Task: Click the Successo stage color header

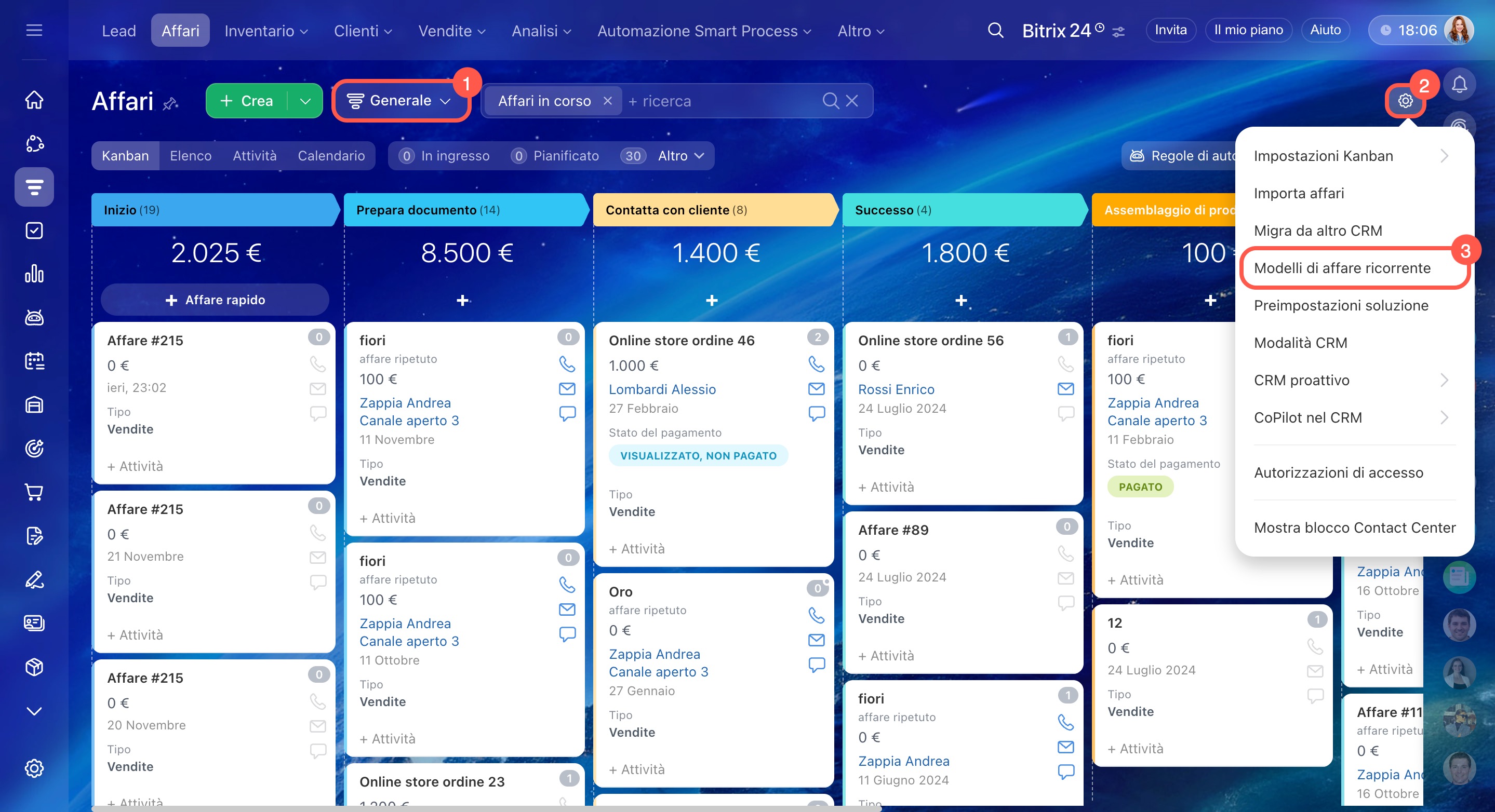Action: 963,210
